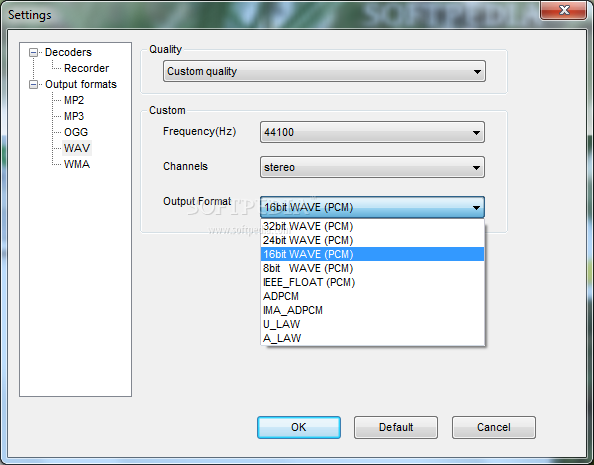
Task: Select Decoders in the settings tree
Action: click(68, 52)
